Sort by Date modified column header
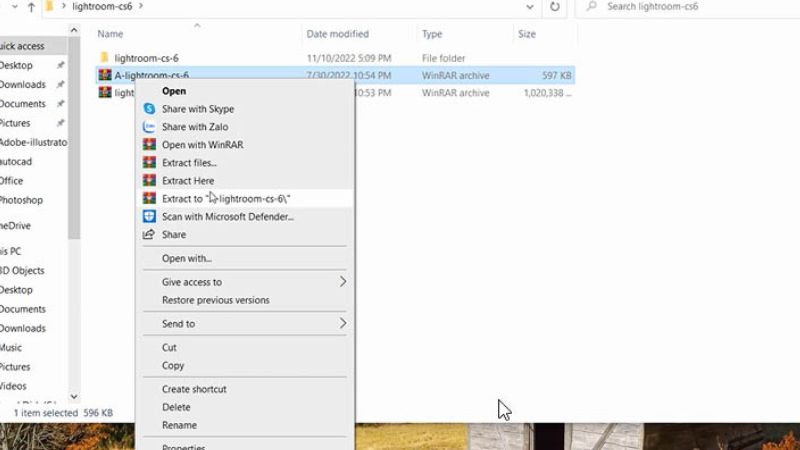This screenshot has height=450, width=800. 337,34
